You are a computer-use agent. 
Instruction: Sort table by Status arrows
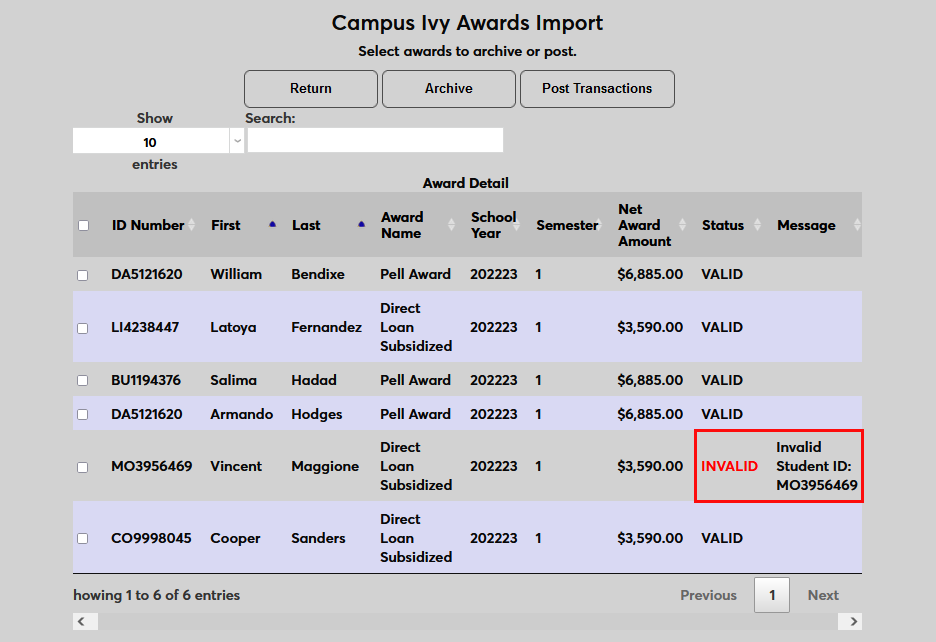click(x=757, y=226)
